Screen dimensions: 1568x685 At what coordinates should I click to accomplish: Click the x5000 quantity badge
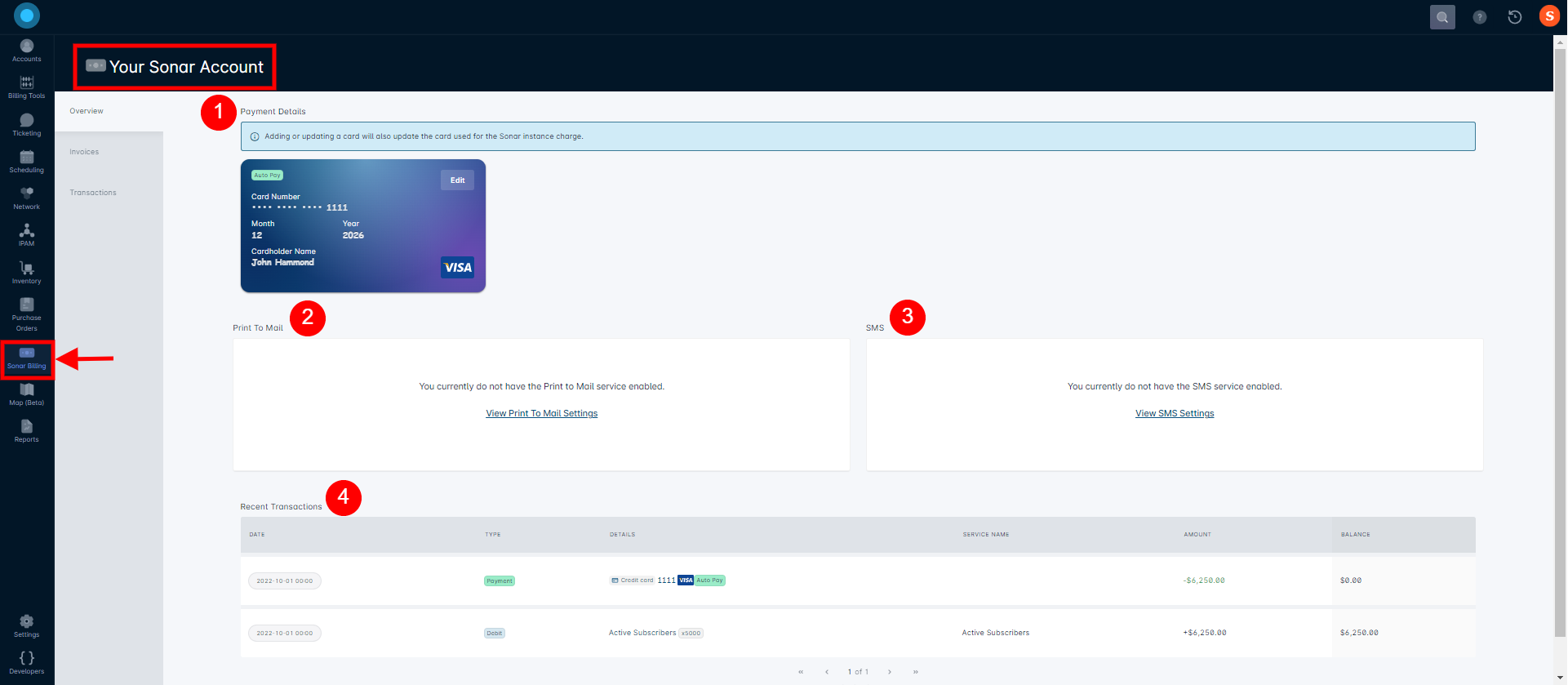691,634
